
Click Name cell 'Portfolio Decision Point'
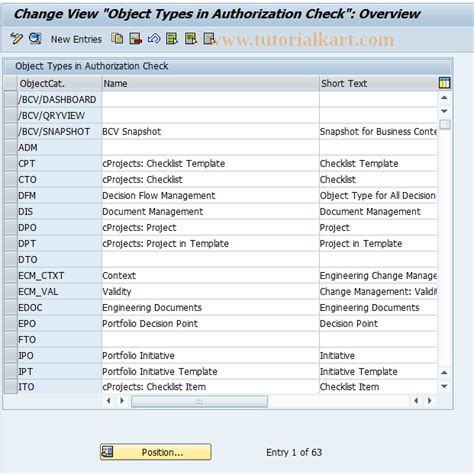tap(210, 323)
